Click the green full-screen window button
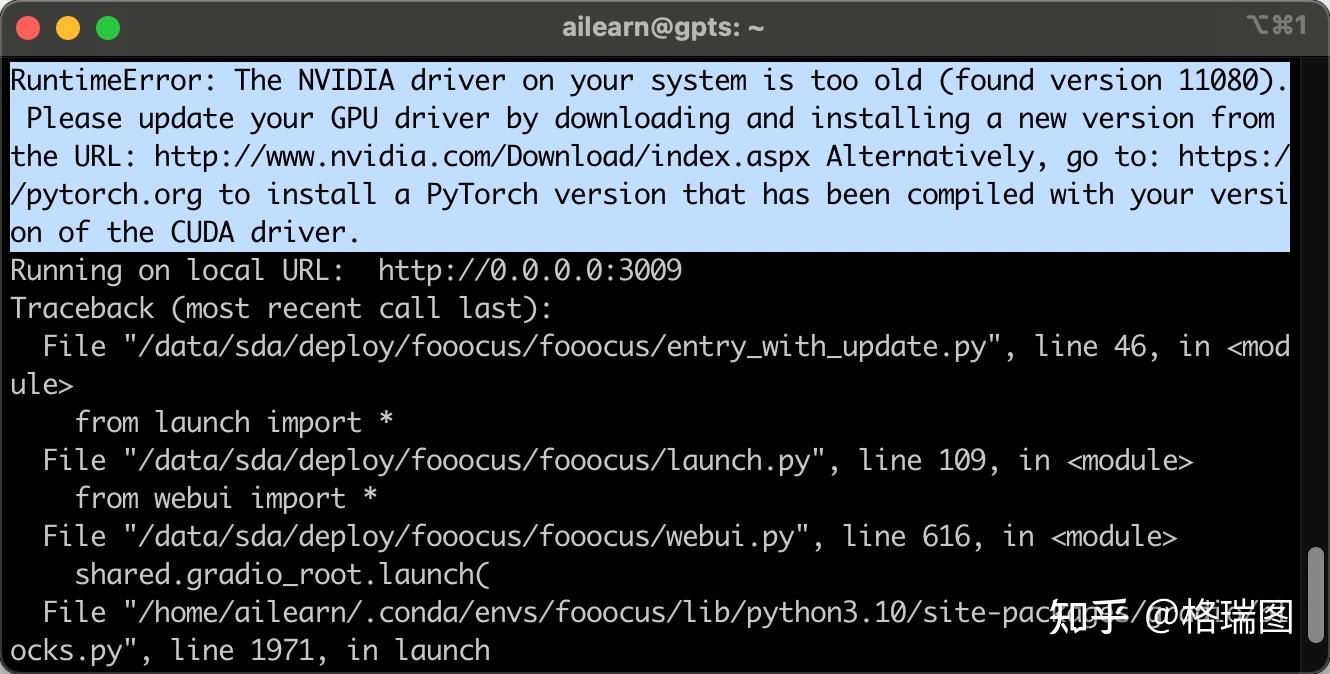1330x674 pixels. click(x=108, y=28)
